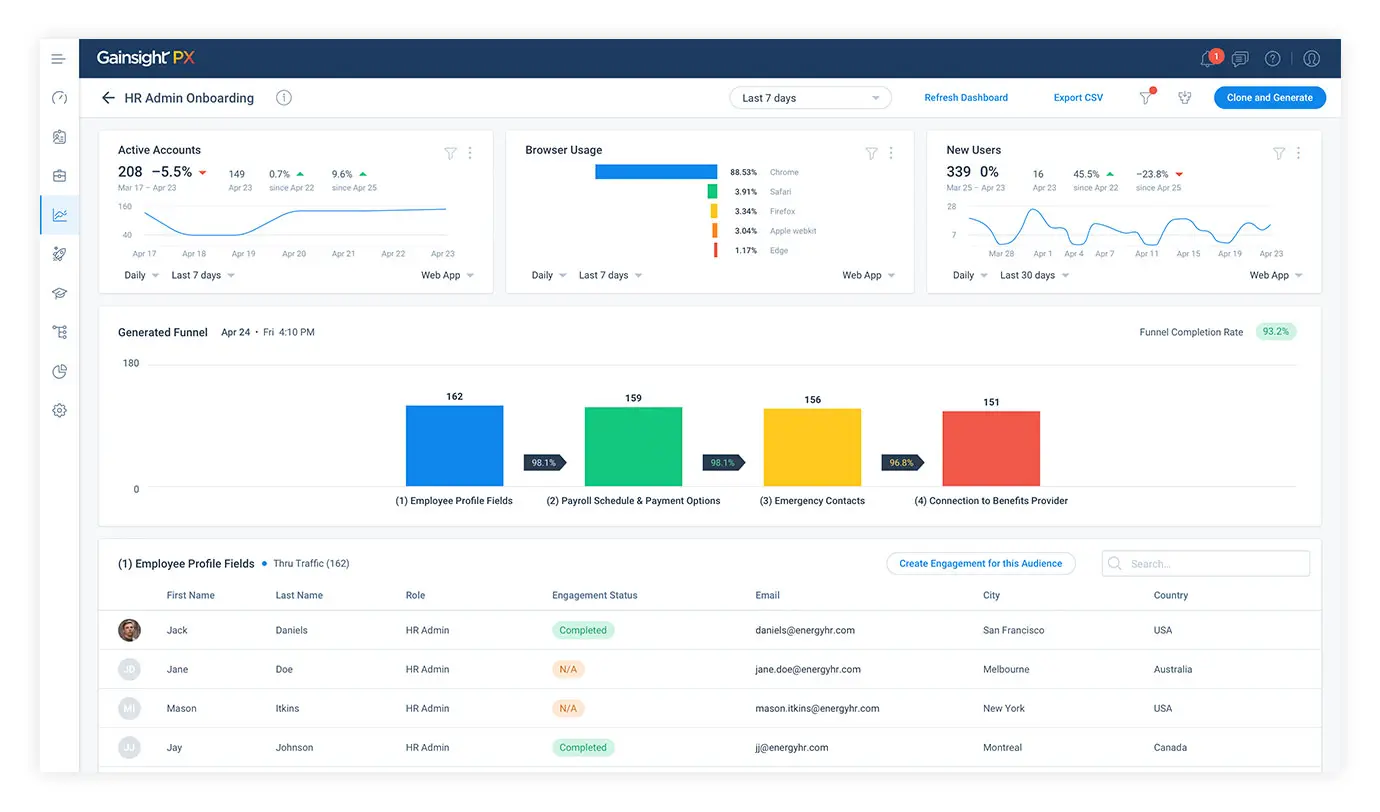
Task: Toggle the hamburger menu to expand sidebar
Action: pyautogui.click(x=59, y=59)
